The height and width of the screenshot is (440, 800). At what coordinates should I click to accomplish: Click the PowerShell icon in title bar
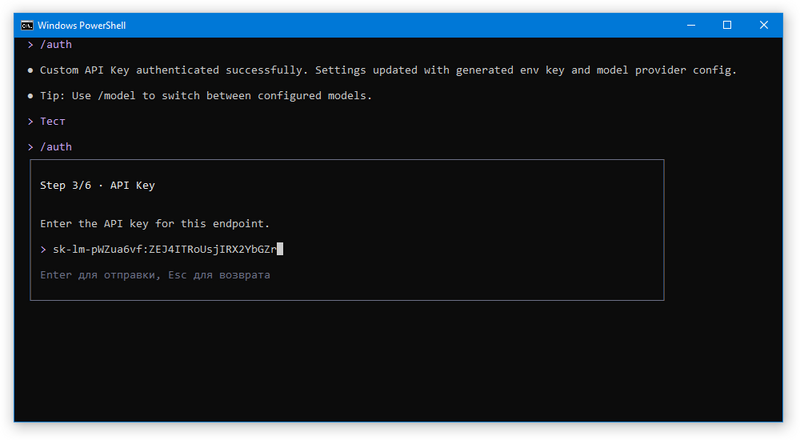(x=27, y=26)
